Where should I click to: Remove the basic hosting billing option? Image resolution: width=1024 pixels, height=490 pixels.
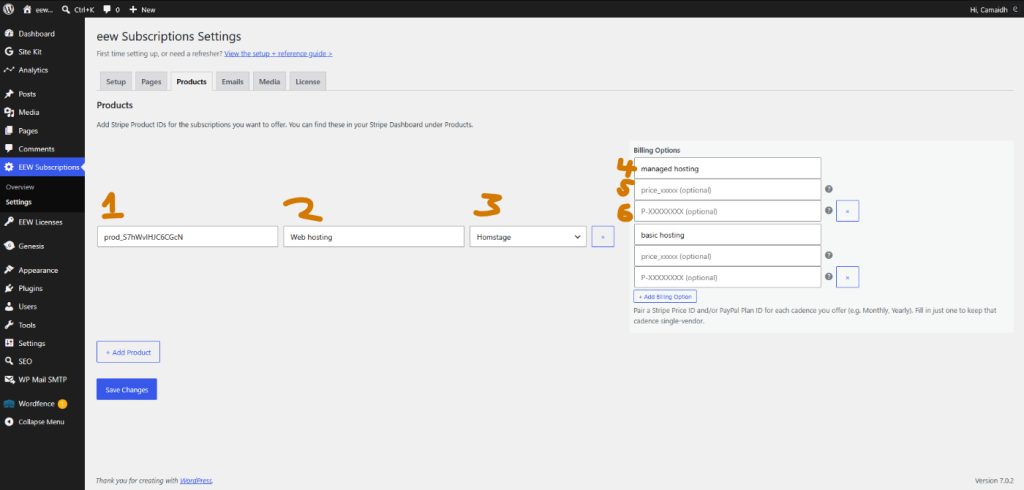tap(848, 277)
